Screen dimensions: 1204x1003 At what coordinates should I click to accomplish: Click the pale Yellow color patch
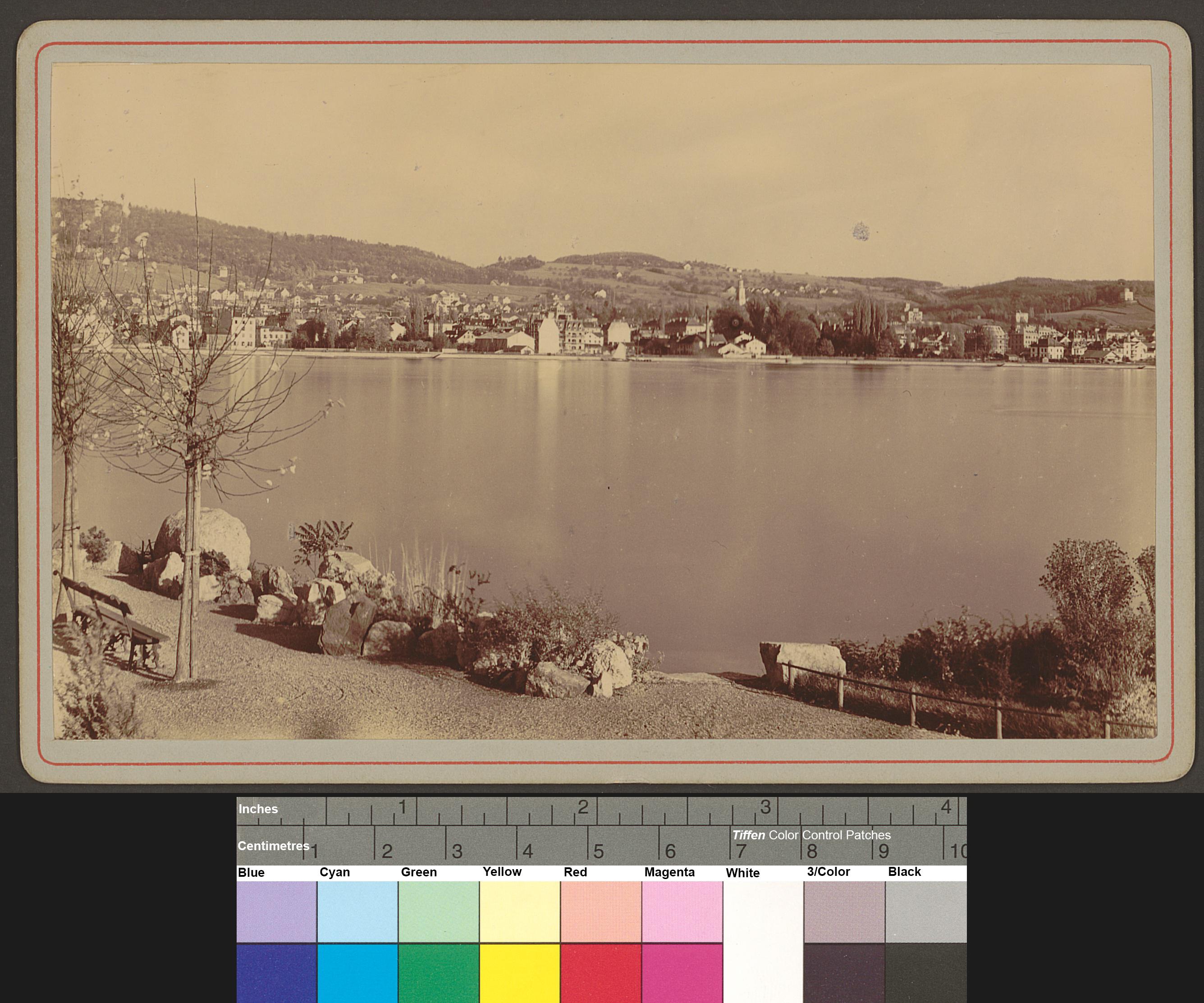point(519,911)
